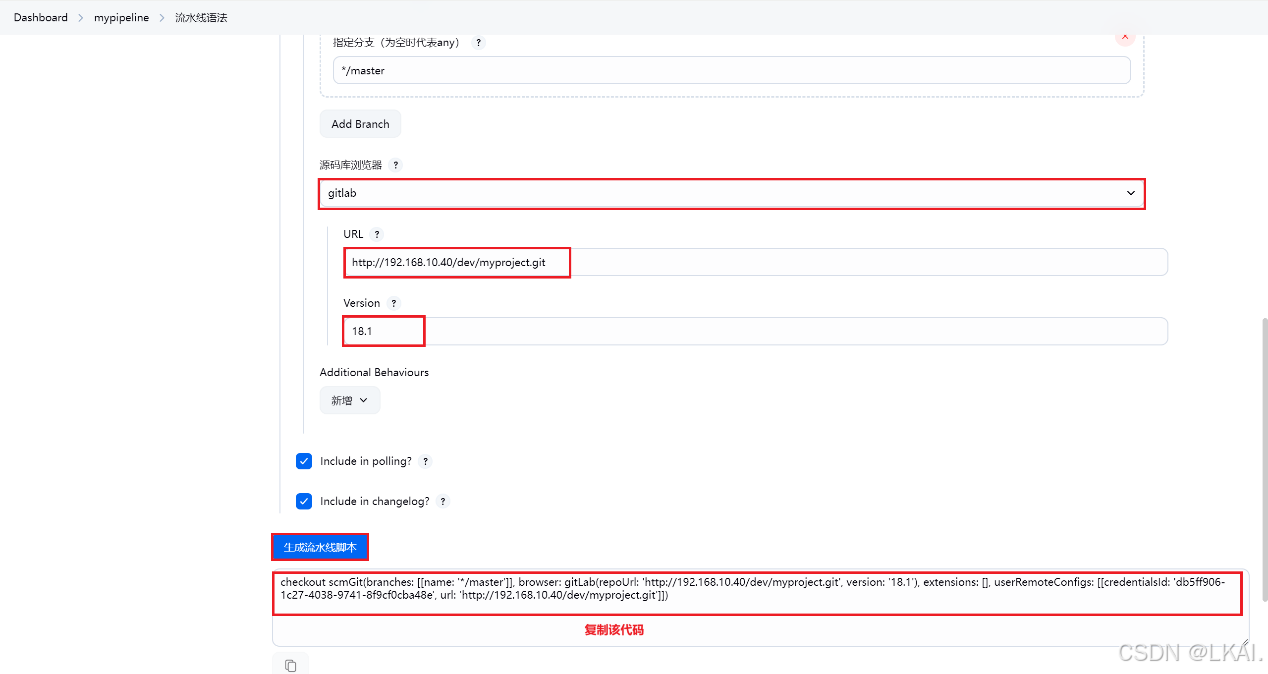The width and height of the screenshot is (1268, 674).
Task: Open help for Include in polling
Action: [425, 461]
